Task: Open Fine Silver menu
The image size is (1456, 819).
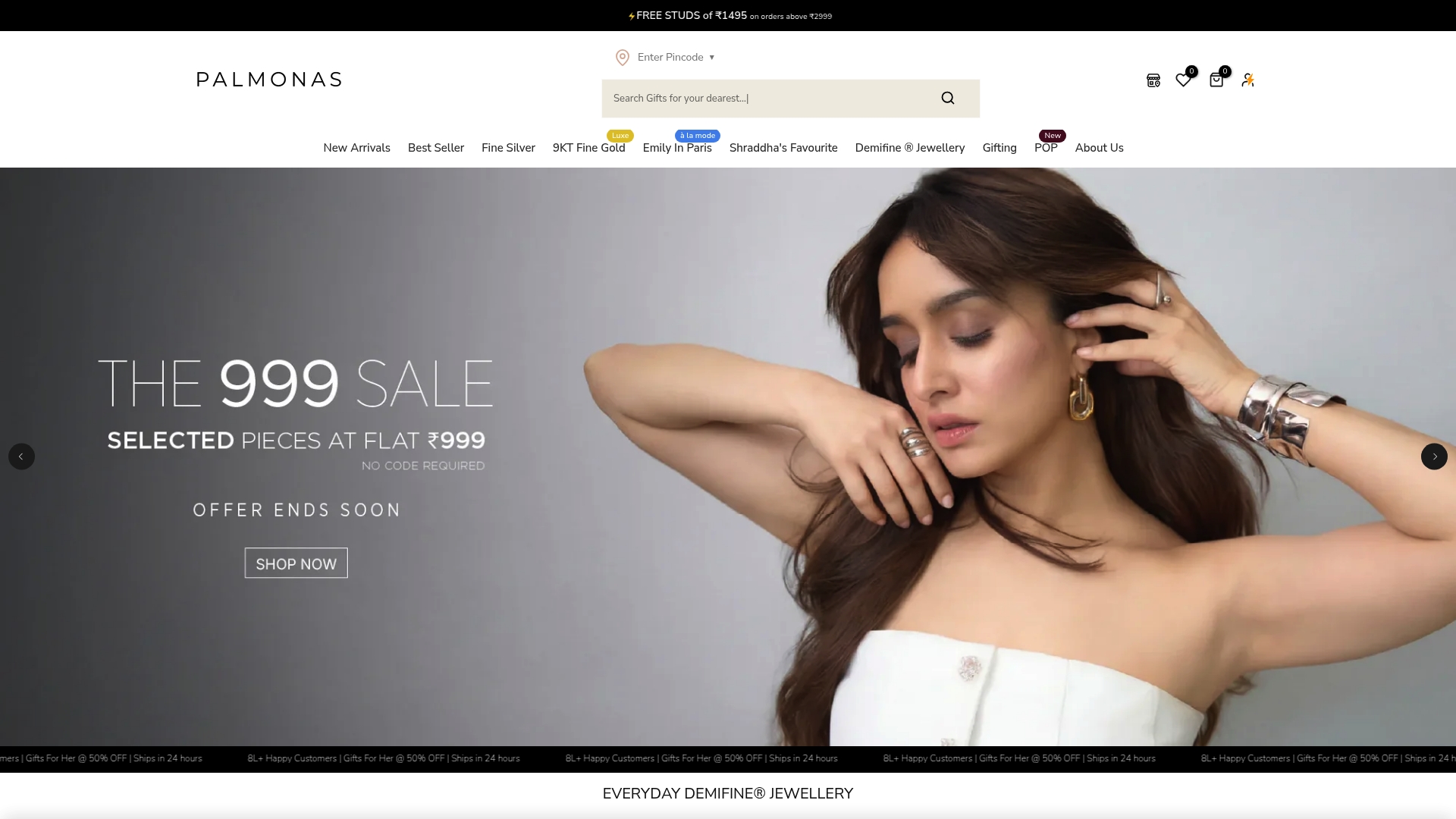Action: 508,148
